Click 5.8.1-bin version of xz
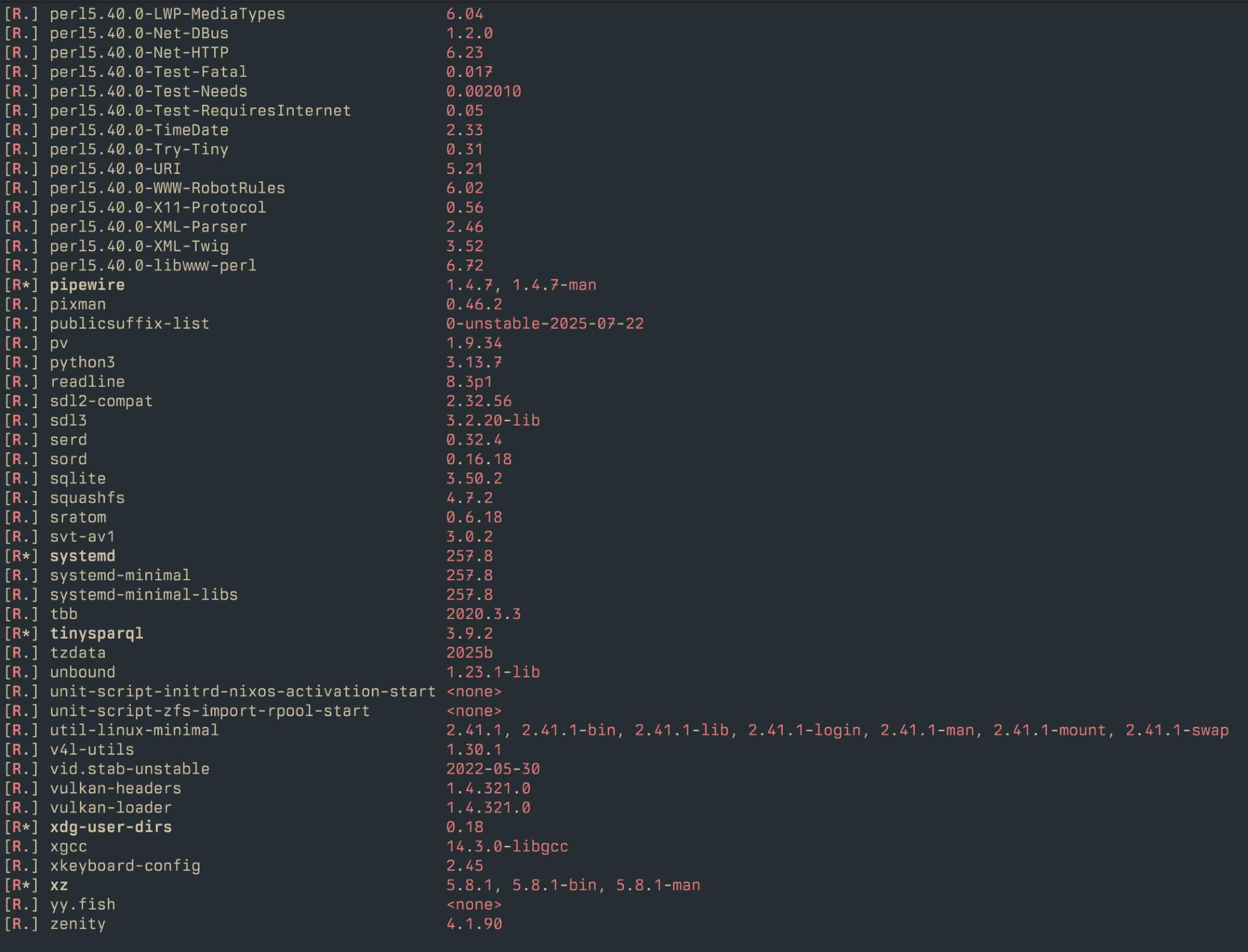 [x=554, y=885]
